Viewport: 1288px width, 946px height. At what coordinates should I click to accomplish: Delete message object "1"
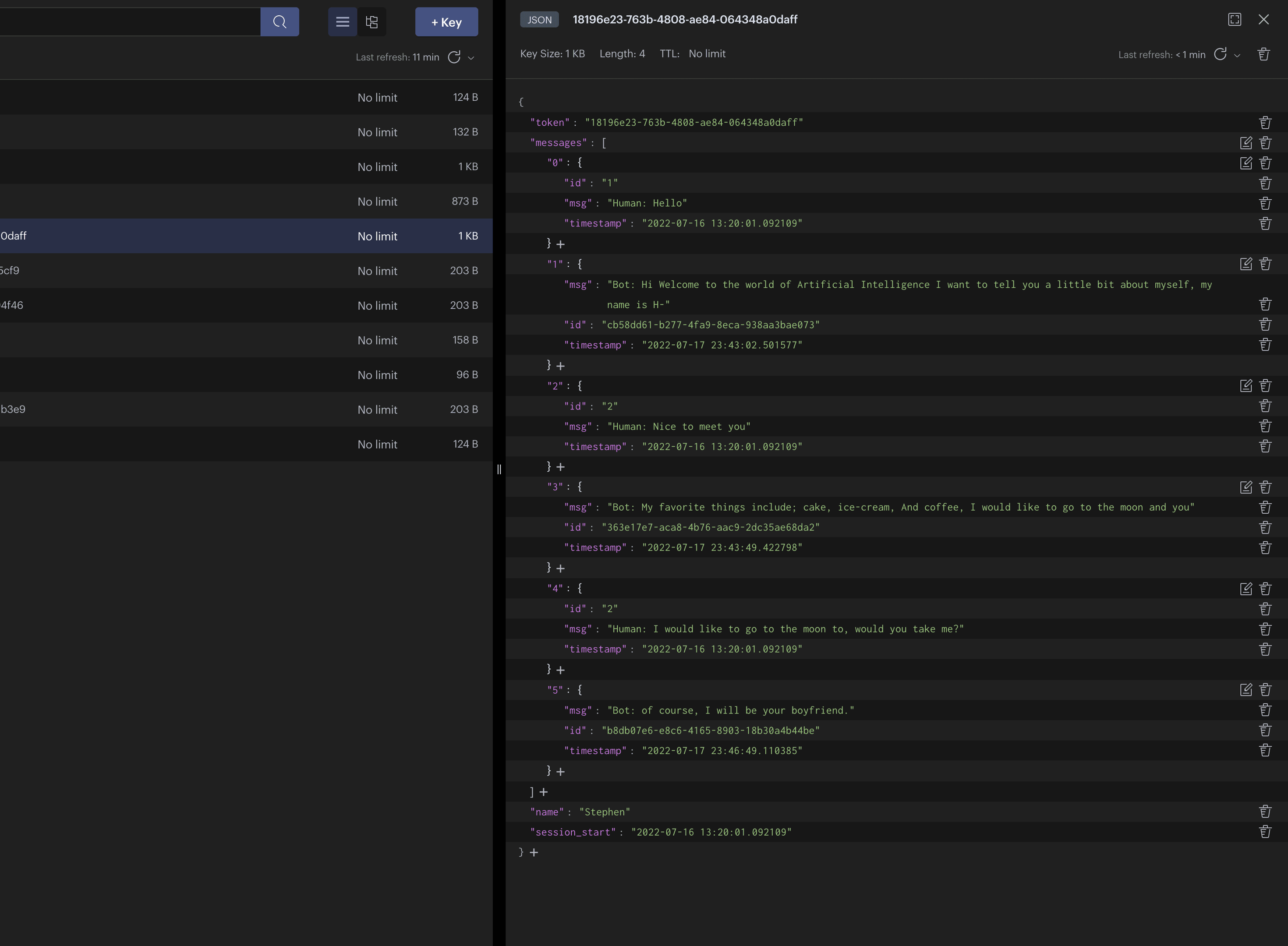(x=1266, y=264)
